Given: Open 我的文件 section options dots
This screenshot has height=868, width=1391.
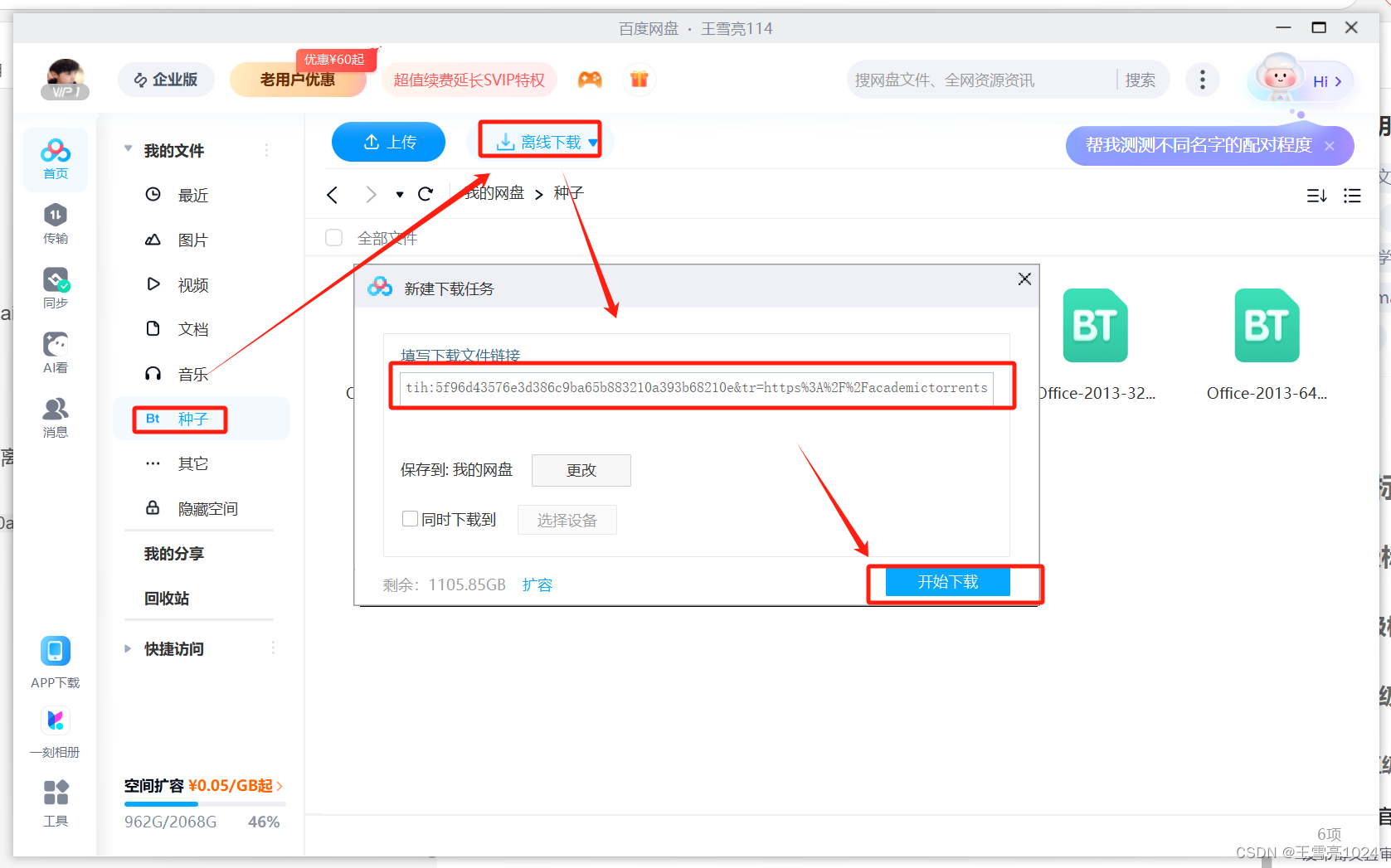Looking at the screenshot, I should (266, 150).
